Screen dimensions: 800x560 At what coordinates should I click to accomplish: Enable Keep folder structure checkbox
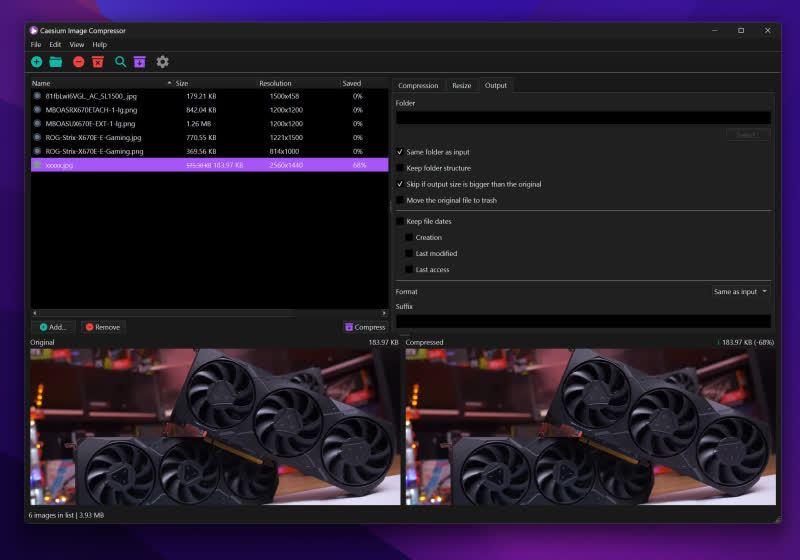[400, 168]
